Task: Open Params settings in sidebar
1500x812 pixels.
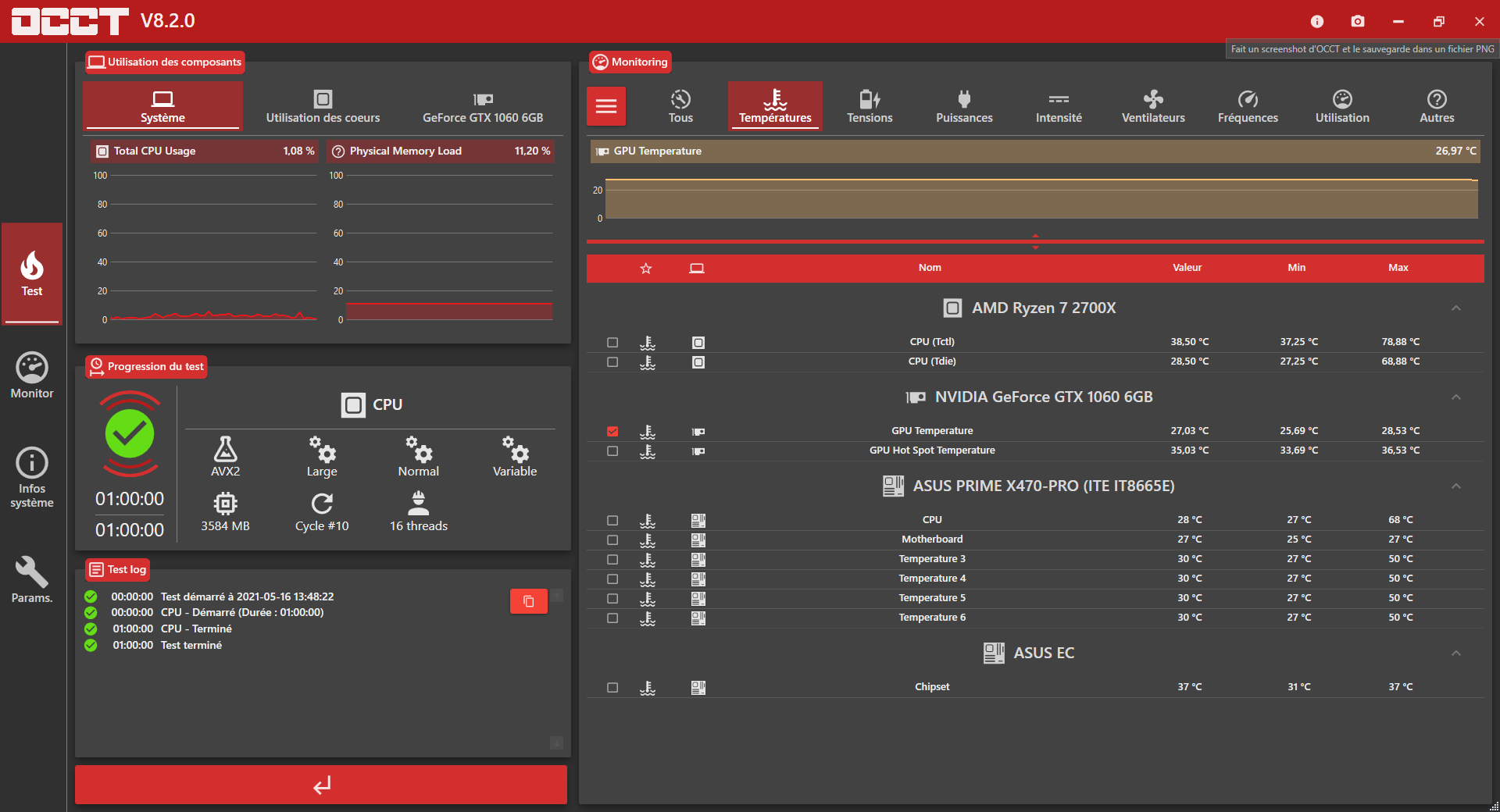Action: (32, 579)
